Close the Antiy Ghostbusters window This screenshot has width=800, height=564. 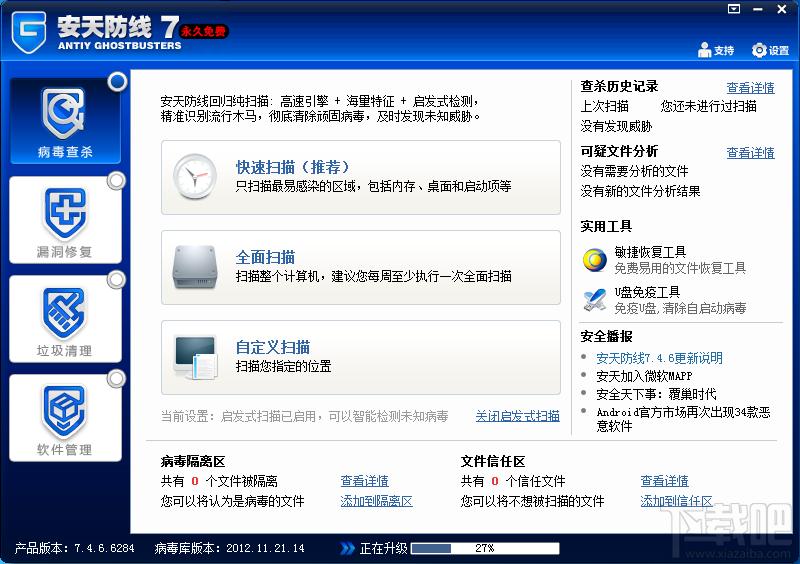tap(782, 9)
